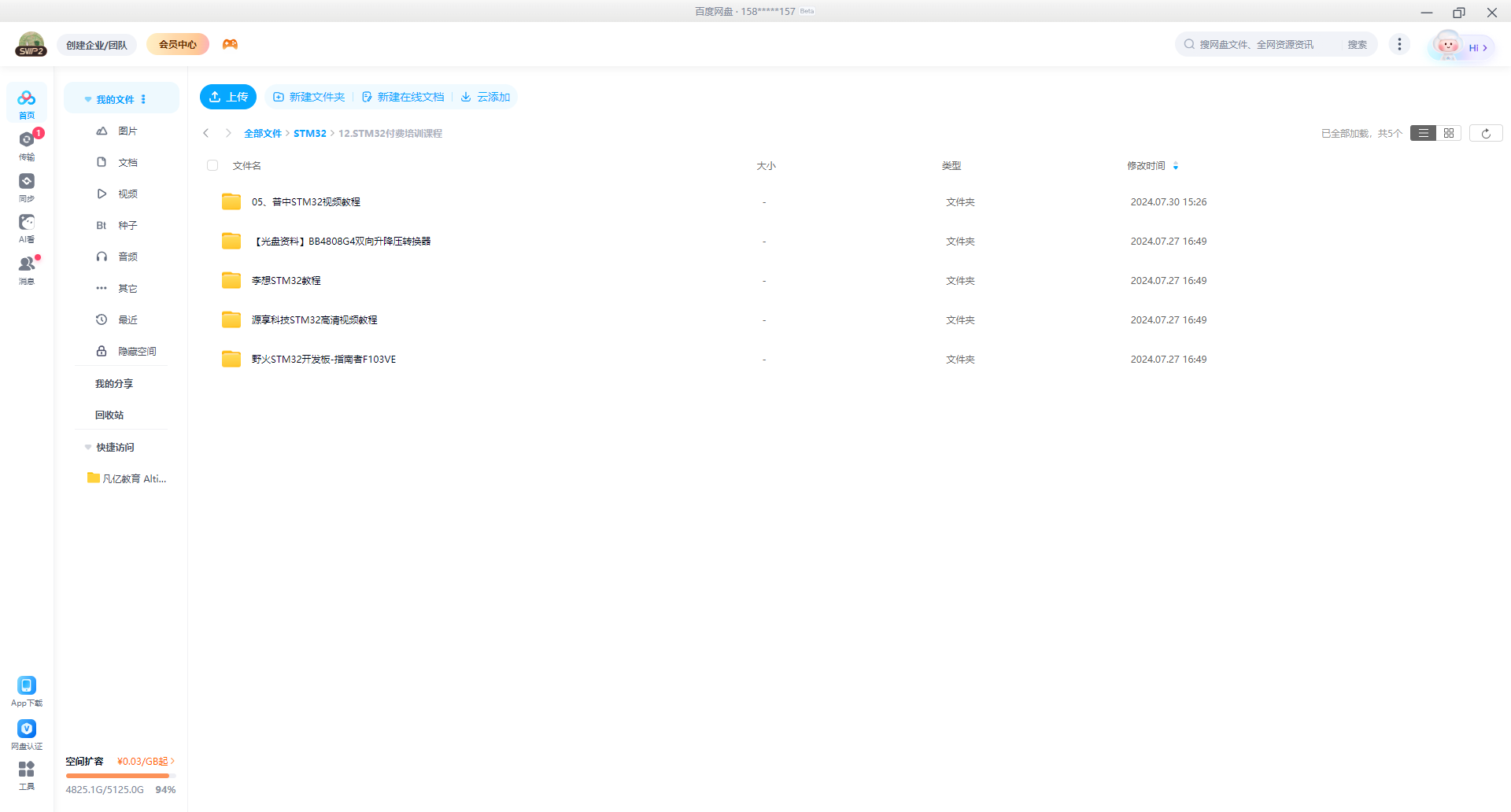Image resolution: width=1511 pixels, height=812 pixels.
Task: Click the 上传 upload button
Action: click(228, 97)
